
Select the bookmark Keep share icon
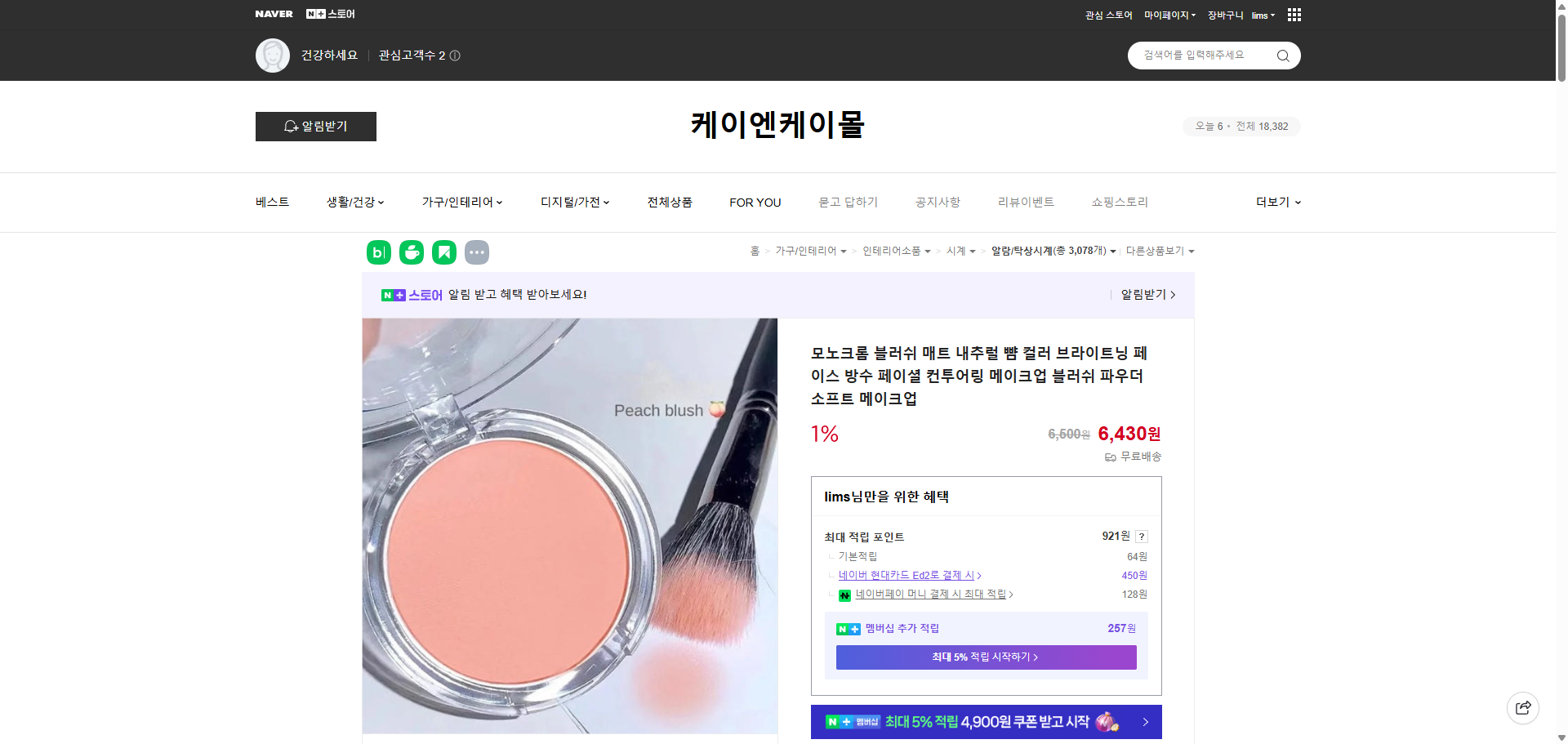444,252
